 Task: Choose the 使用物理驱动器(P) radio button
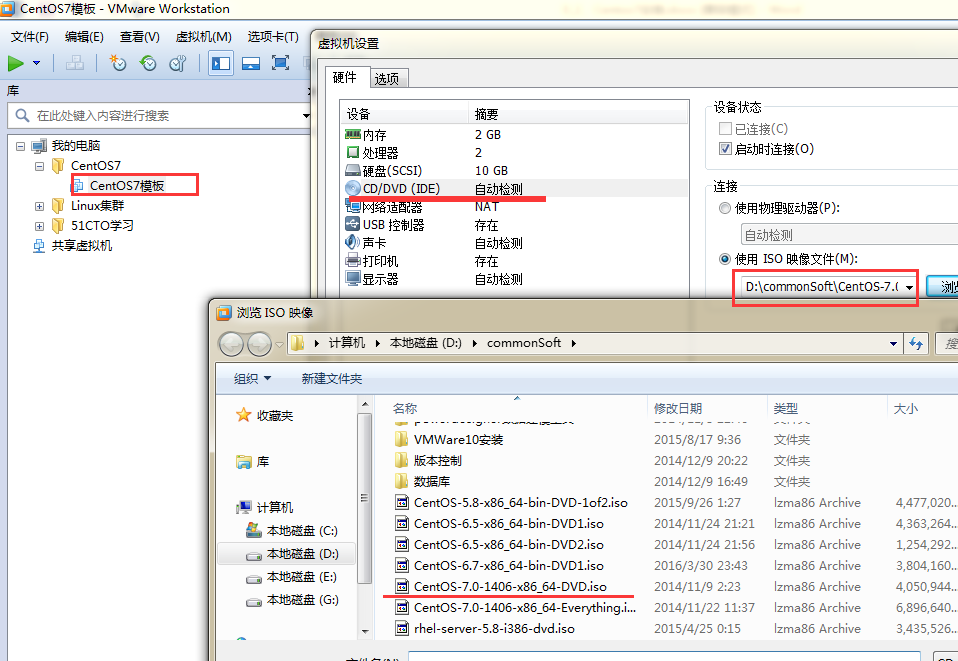point(725,208)
